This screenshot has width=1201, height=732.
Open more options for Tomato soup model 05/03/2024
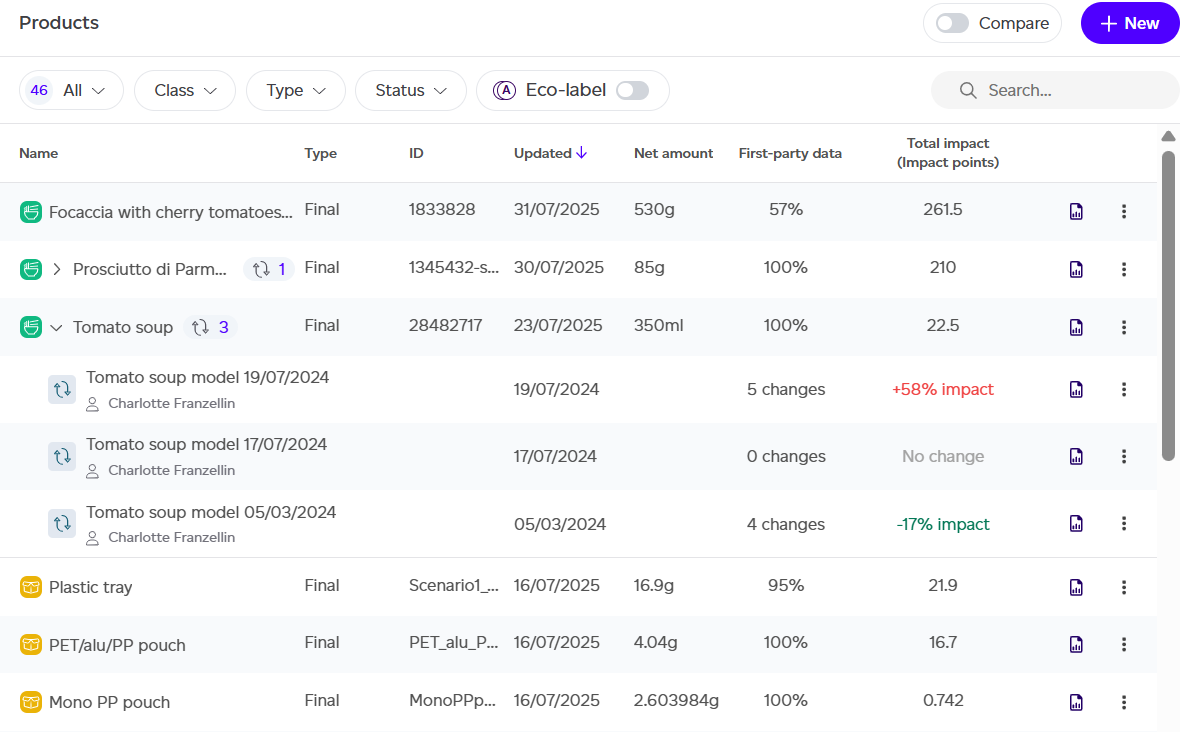(1124, 523)
